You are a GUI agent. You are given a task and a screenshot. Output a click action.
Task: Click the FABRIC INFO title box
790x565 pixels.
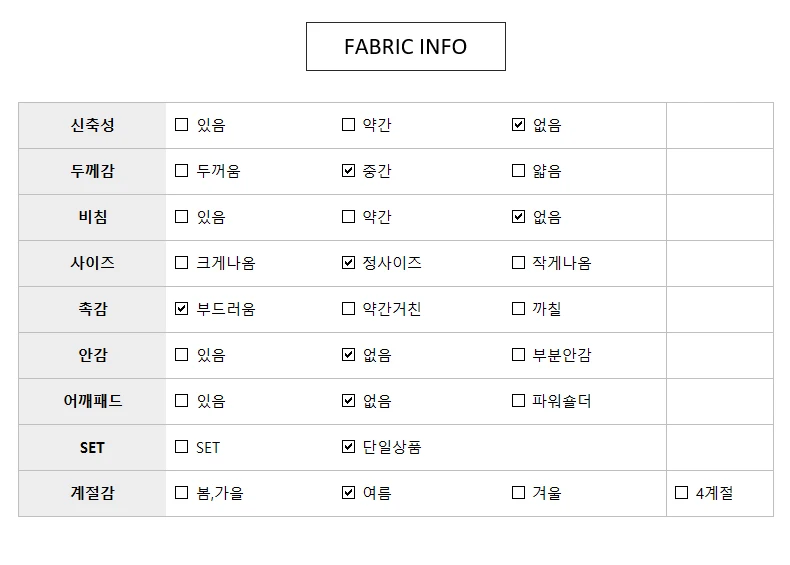point(405,47)
